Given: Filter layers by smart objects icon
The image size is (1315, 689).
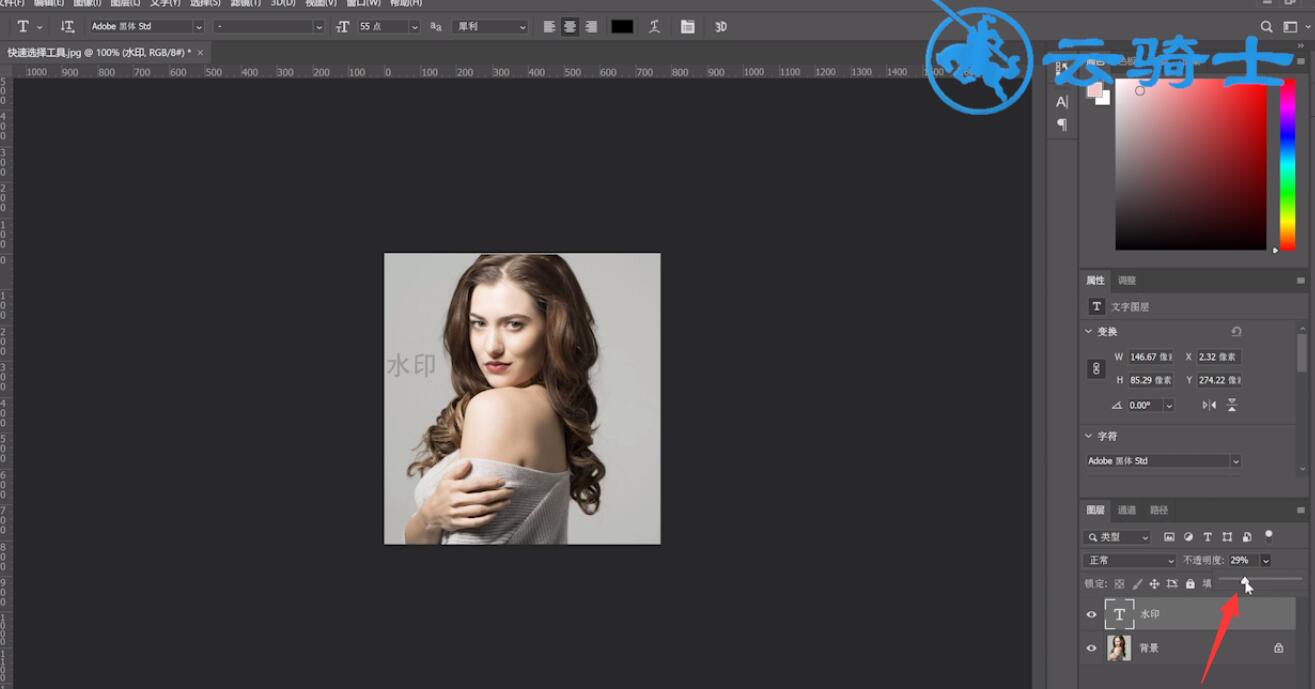Looking at the screenshot, I should point(1247,537).
